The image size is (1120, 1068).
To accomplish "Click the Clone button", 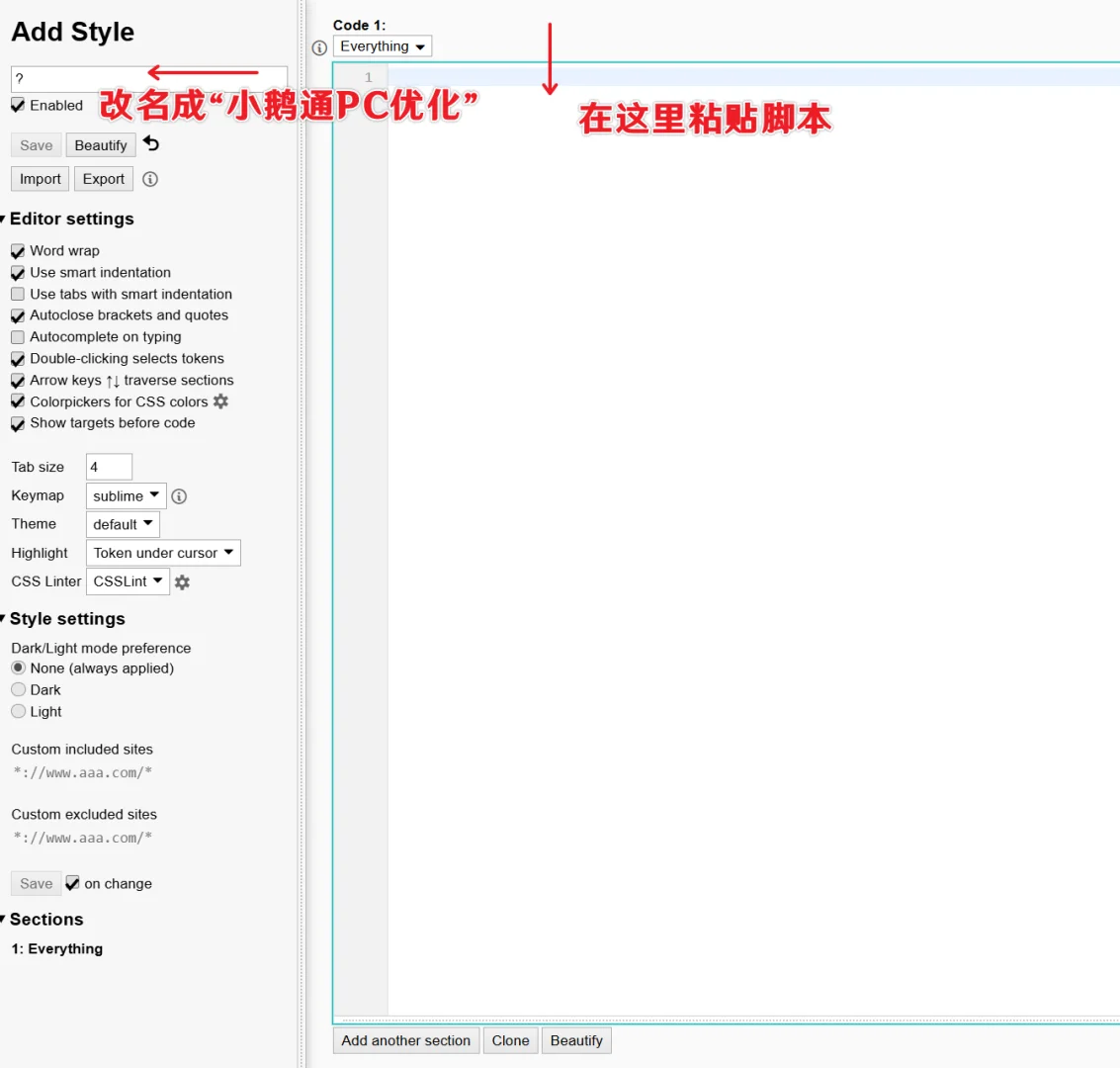I will point(510,1040).
